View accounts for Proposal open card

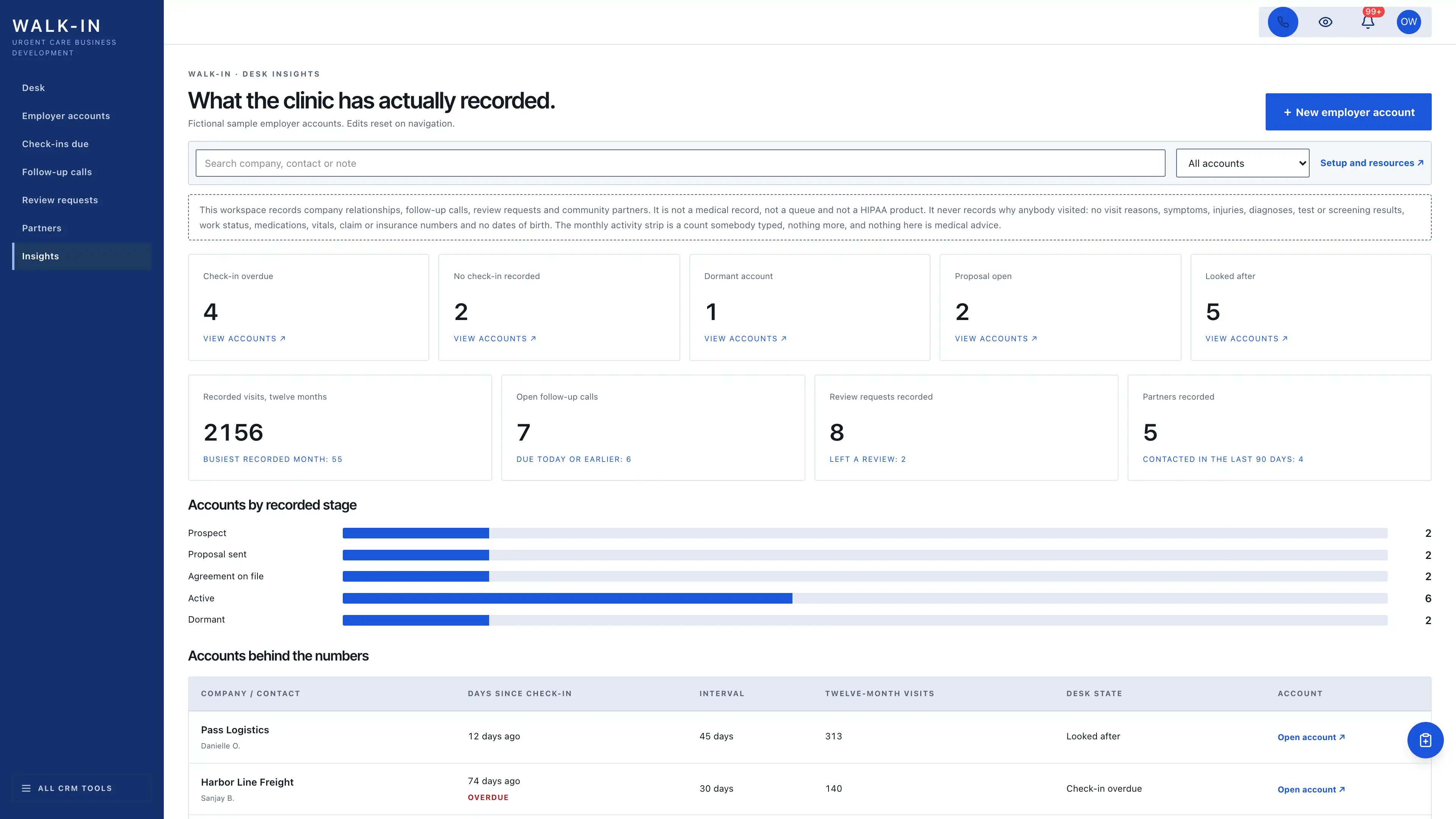996,339
